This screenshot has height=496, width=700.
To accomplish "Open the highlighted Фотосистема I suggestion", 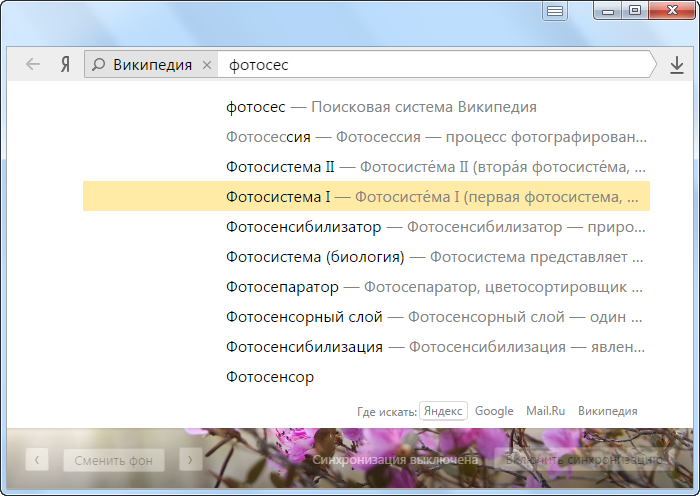I will (x=366, y=196).
